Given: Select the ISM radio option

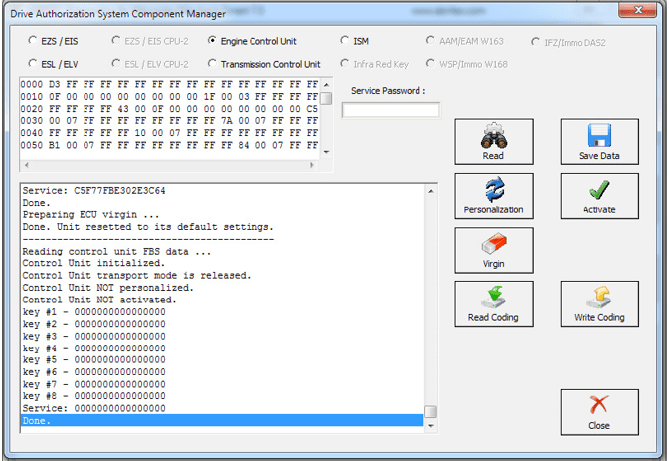Looking at the screenshot, I should [x=346, y=41].
